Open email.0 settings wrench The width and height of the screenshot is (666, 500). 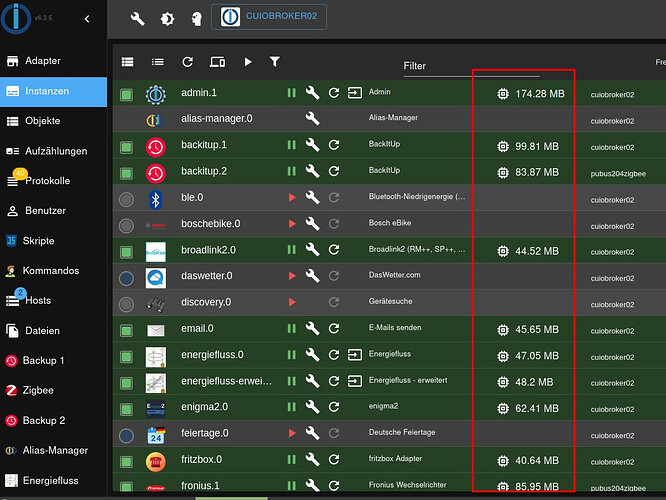click(313, 328)
